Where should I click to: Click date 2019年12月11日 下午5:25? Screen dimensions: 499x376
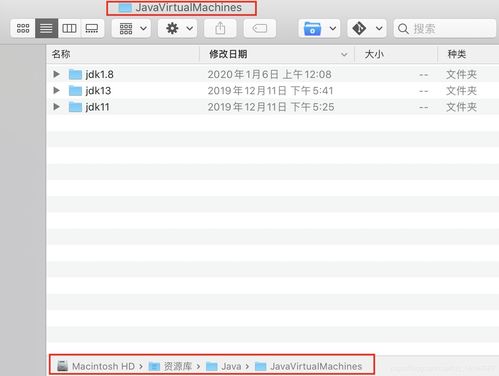click(x=271, y=107)
